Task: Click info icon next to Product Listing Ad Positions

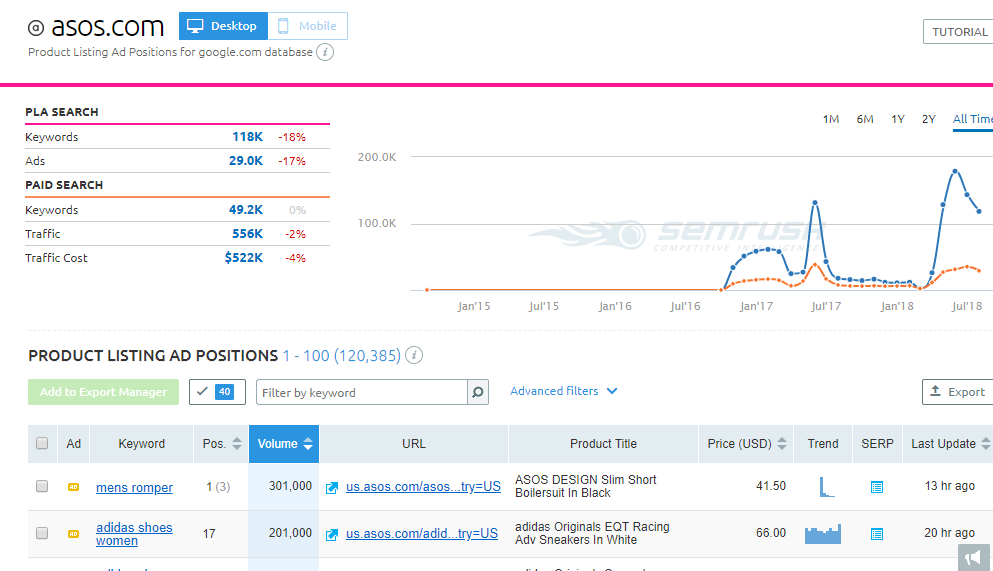Action: [414, 355]
